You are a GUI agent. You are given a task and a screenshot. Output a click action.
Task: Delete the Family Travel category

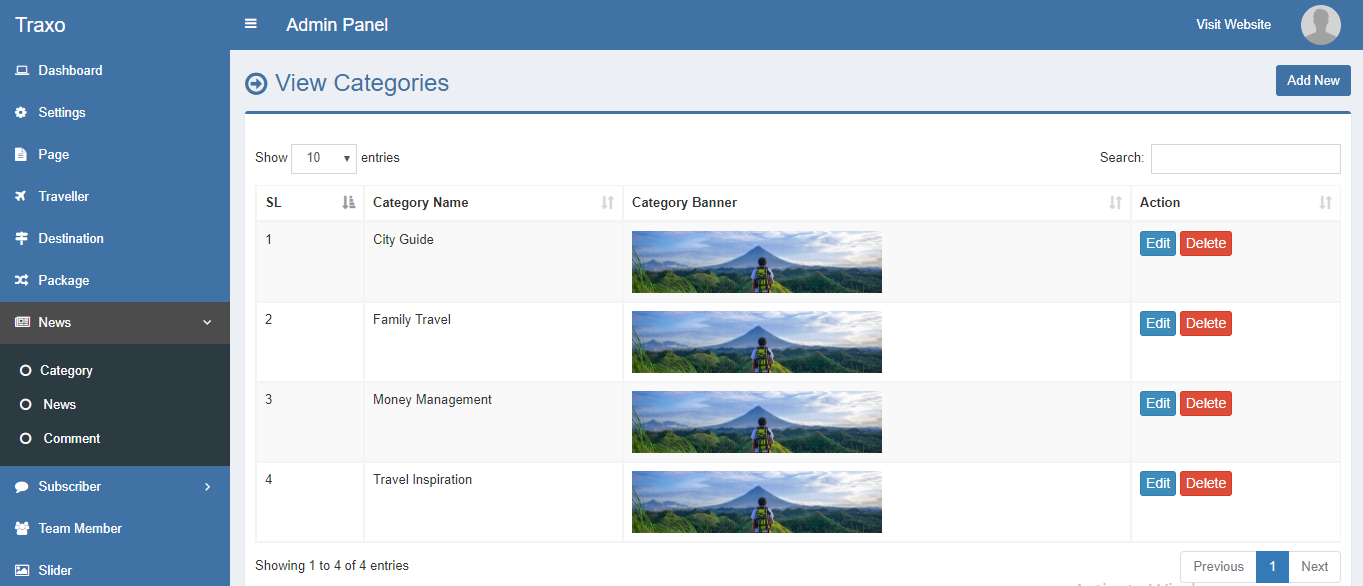tap(1205, 324)
